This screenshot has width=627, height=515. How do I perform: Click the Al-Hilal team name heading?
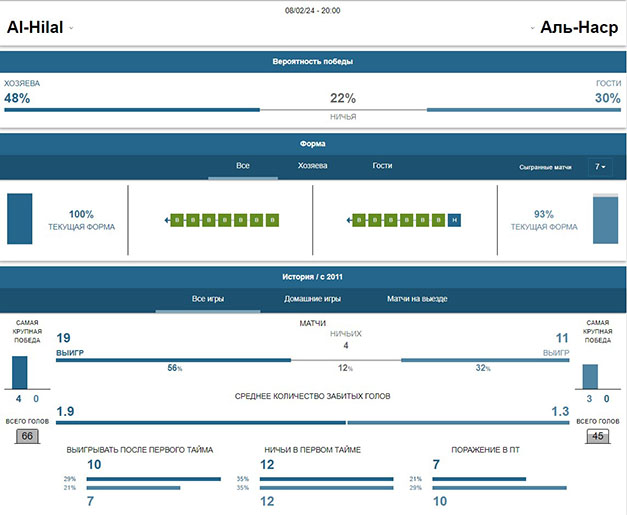click(35, 28)
